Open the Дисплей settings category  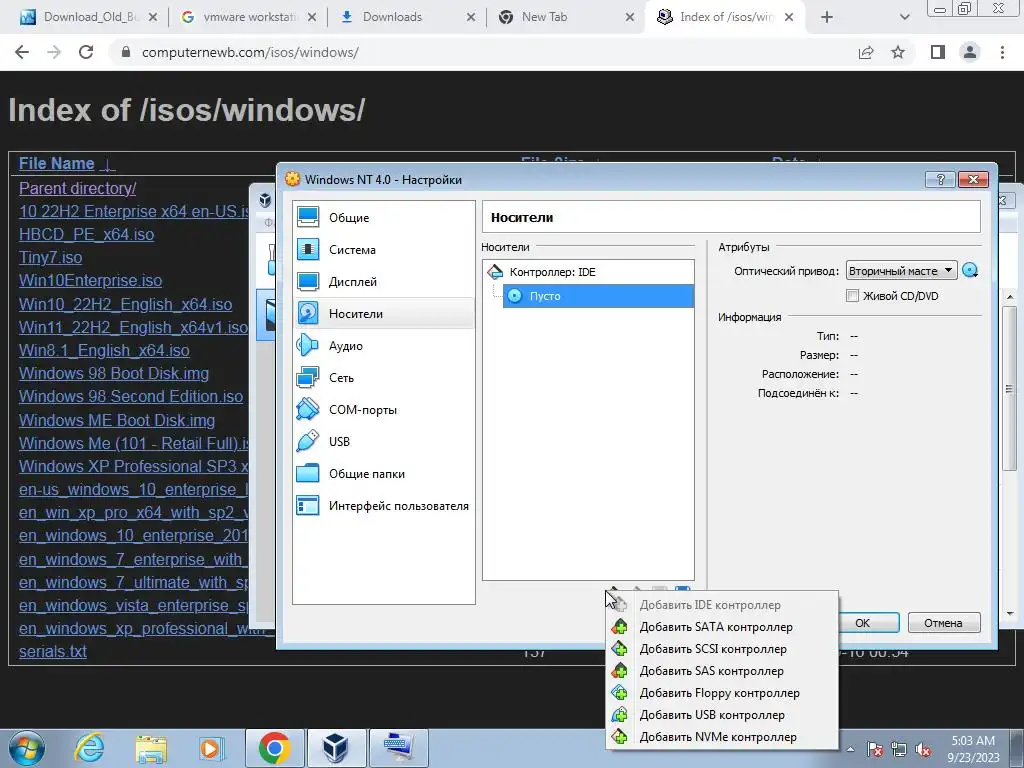383,281
